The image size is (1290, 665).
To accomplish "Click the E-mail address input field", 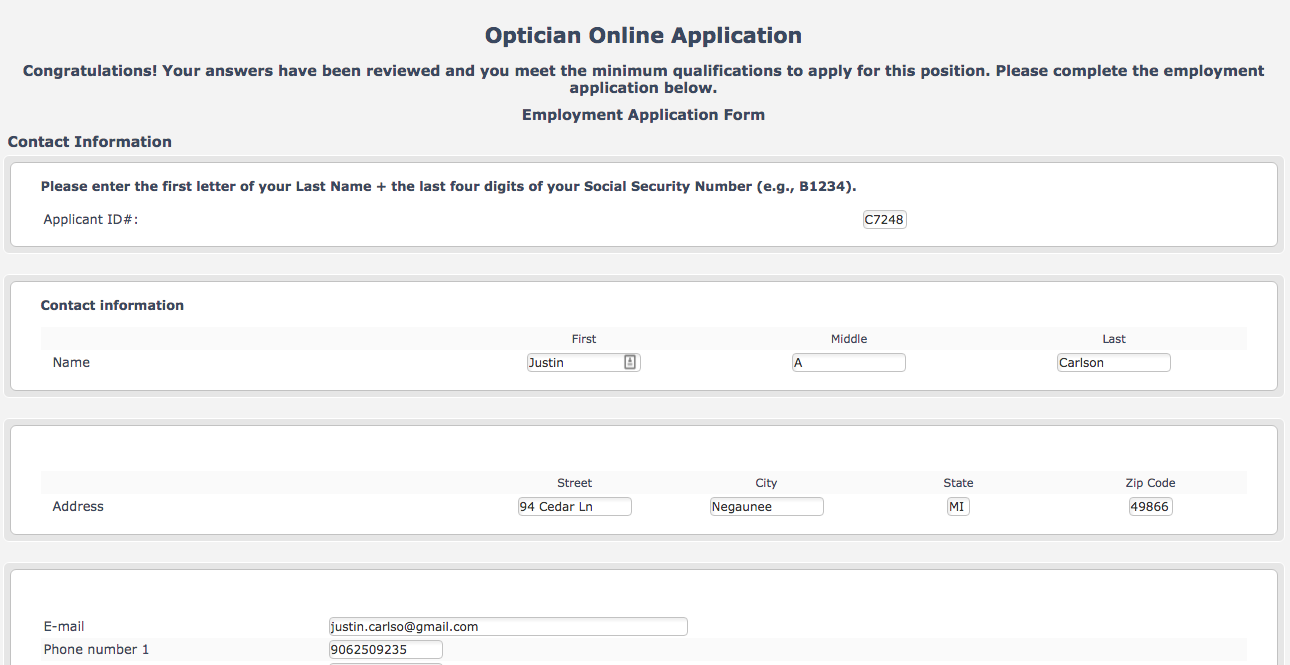I will [x=508, y=627].
